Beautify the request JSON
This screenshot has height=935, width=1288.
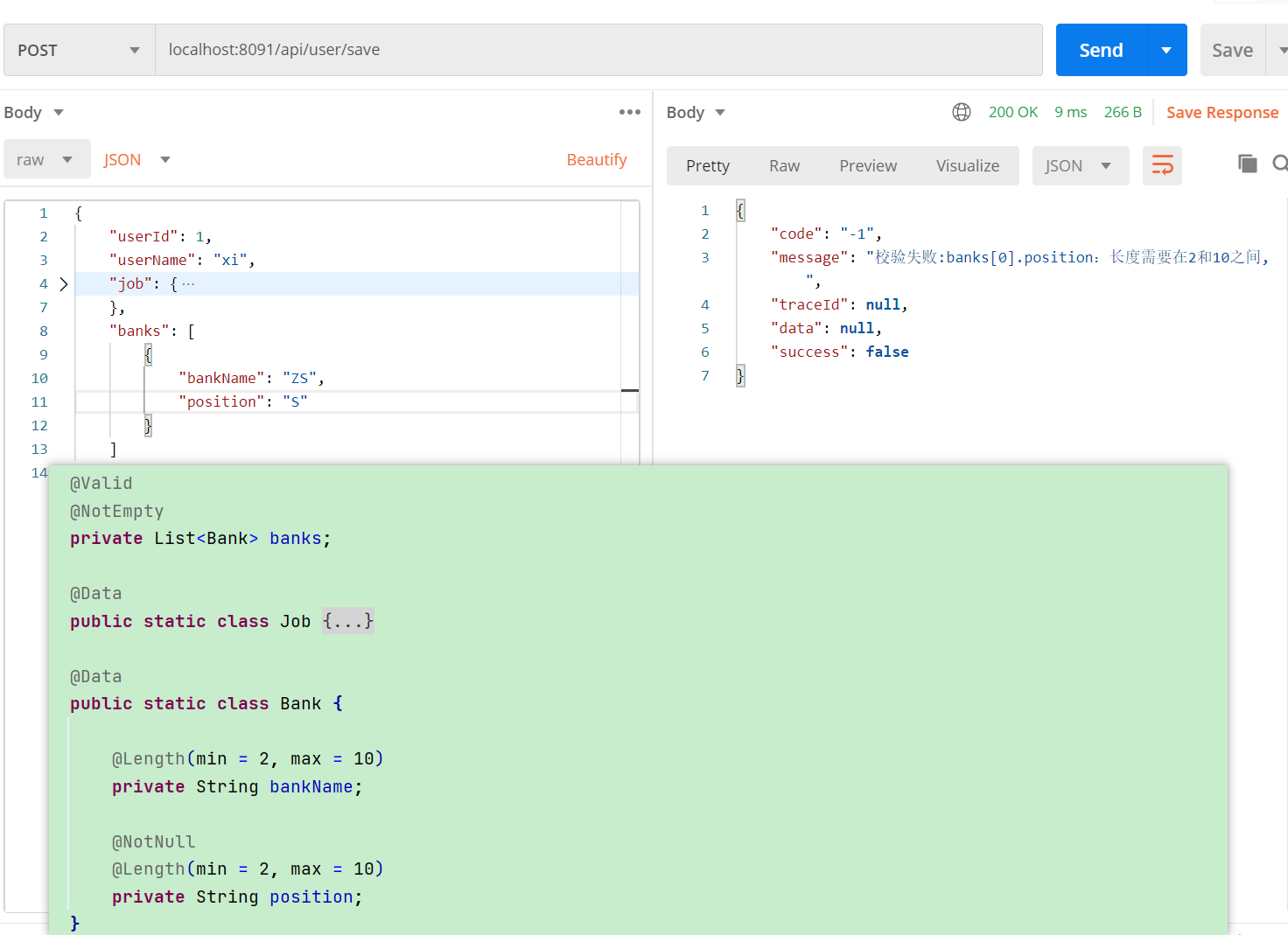click(x=597, y=159)
